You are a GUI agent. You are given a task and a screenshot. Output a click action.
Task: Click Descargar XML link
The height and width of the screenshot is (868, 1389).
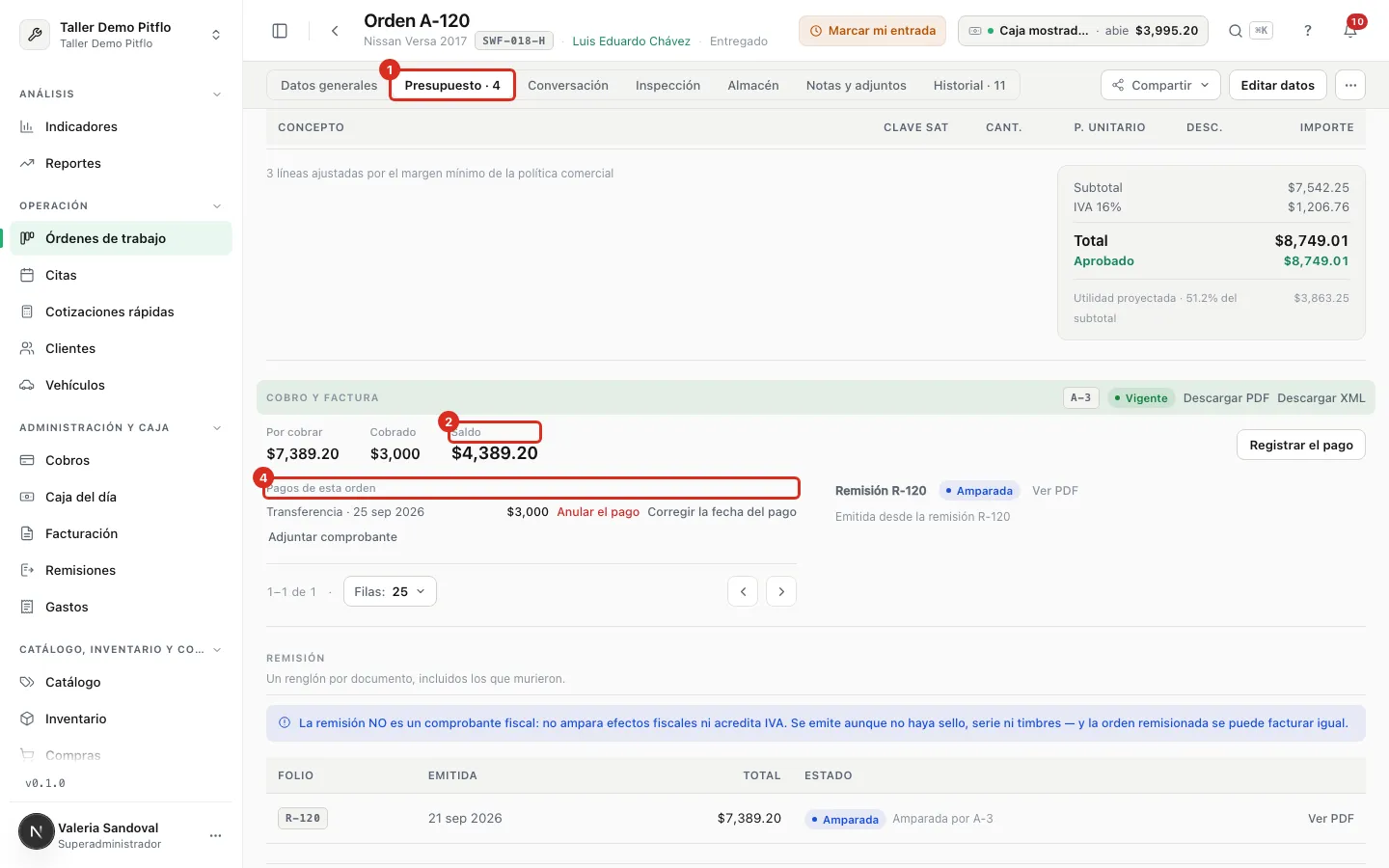coord(1321,398)
